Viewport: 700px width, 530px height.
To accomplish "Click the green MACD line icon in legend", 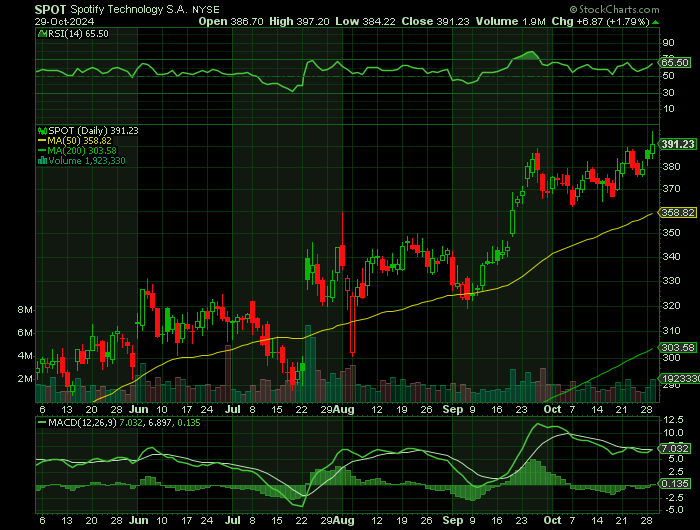I will (42, 422).
